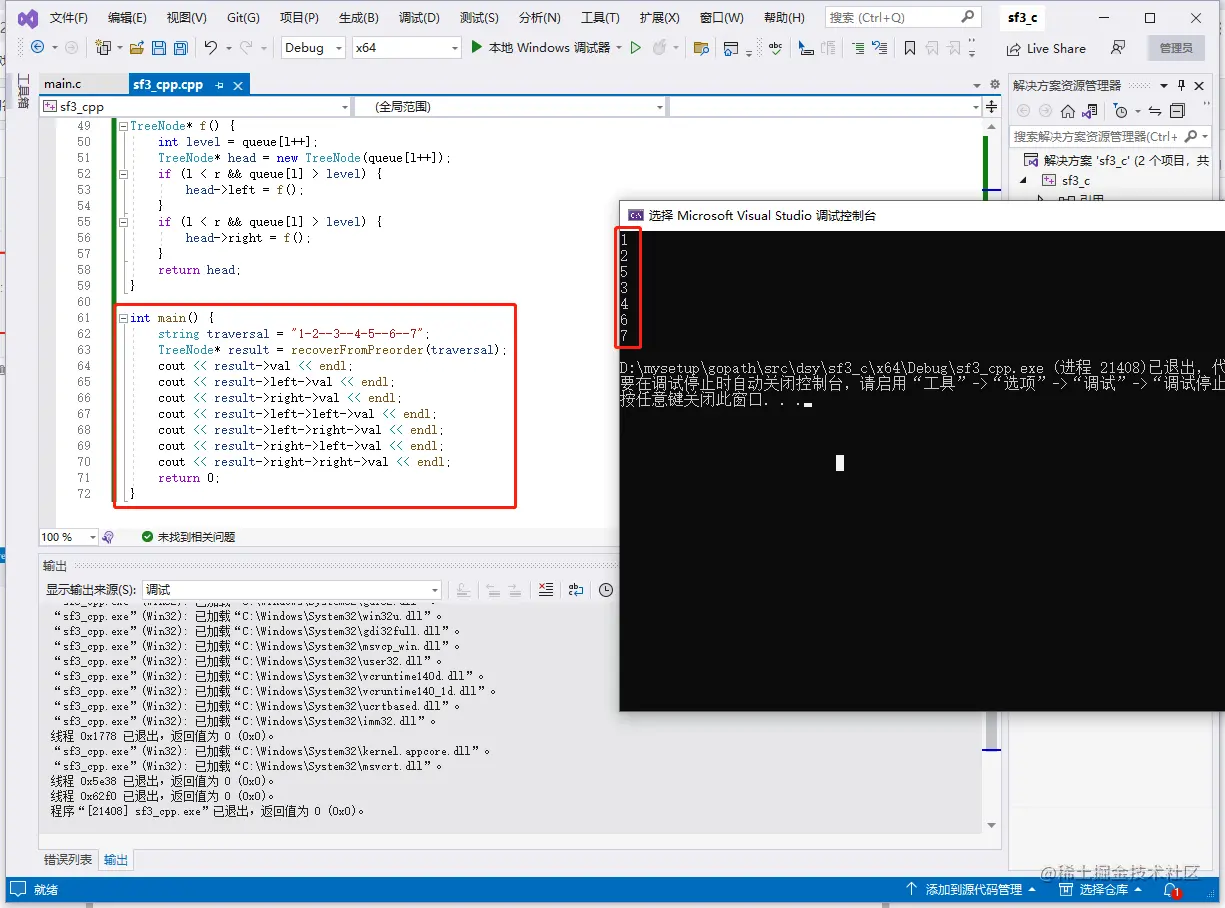Collapse the sf3_c project tree node

click(x=1023, y=181)
